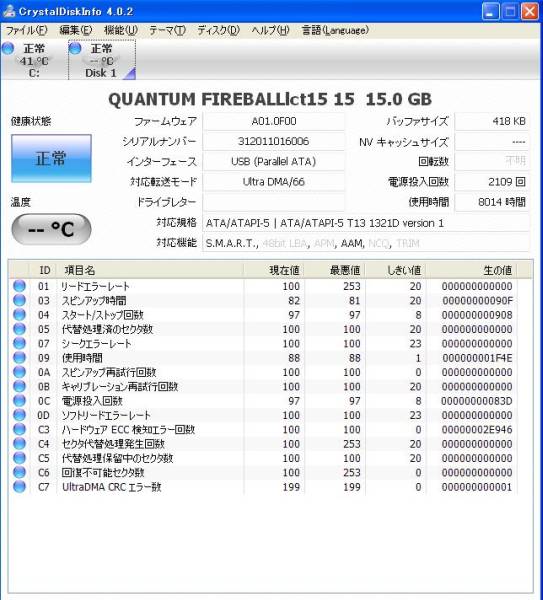
Task: Click the power-on hours value 8014 時間
Action: [x=492, y=202]
